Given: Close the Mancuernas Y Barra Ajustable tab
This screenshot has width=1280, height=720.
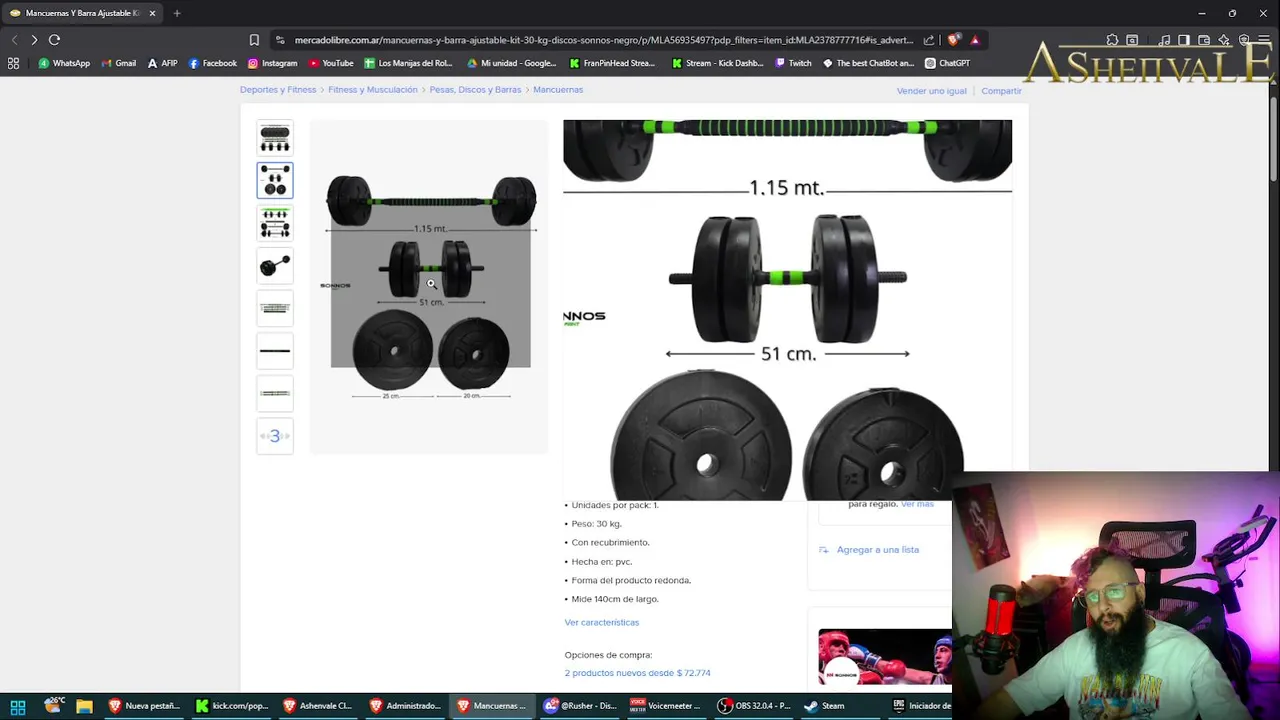Looking at the screenshot, I should [152, 13].
